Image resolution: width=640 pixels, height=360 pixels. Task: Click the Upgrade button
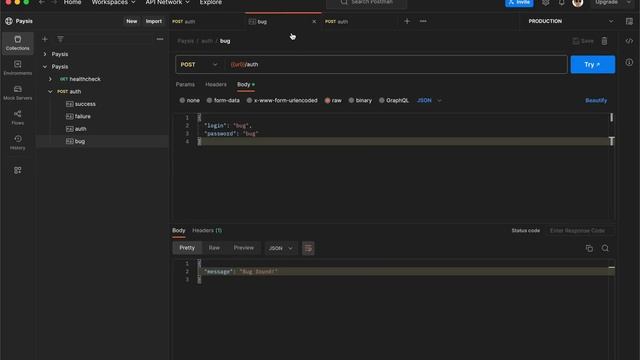(x=606, y=2)
